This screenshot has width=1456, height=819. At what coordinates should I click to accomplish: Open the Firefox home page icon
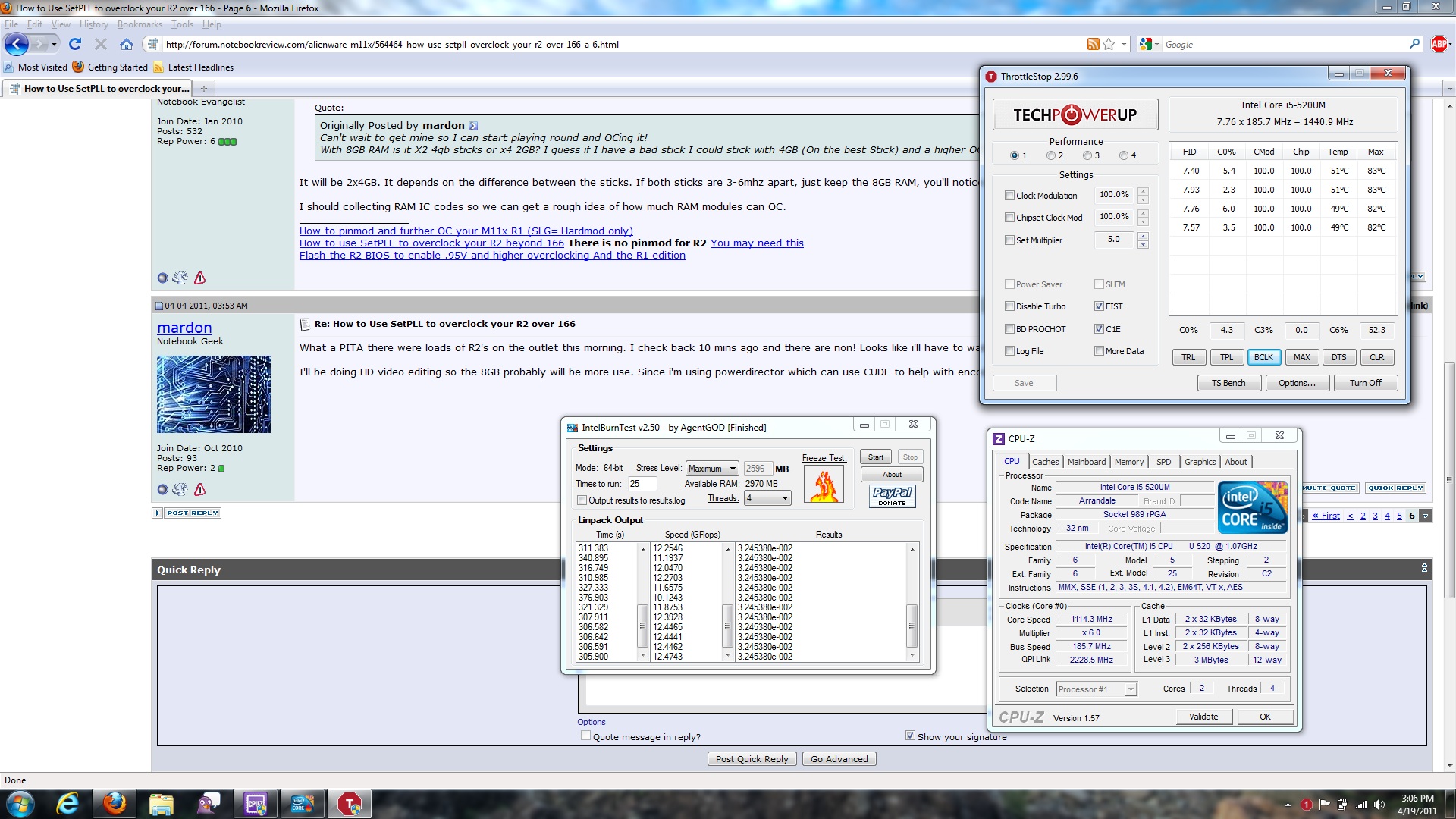tap(127, 44)
